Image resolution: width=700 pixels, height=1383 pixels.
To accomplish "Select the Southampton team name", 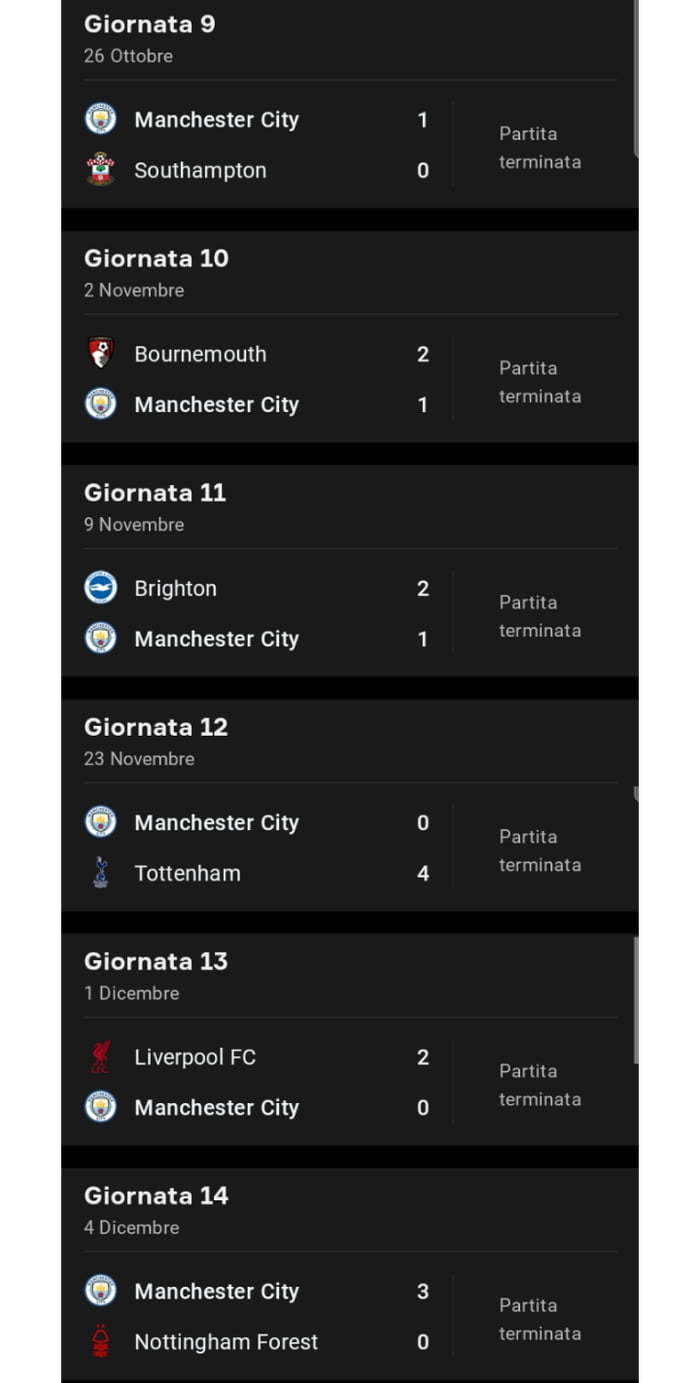I will (200, 170).
